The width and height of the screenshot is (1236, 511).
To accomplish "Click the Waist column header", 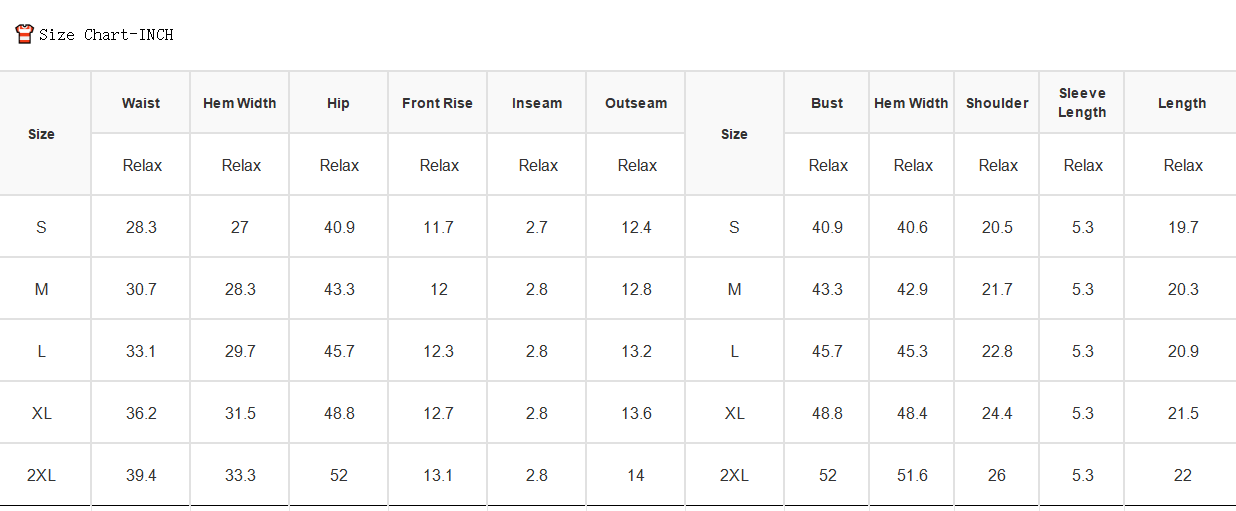I will point(141,103).
